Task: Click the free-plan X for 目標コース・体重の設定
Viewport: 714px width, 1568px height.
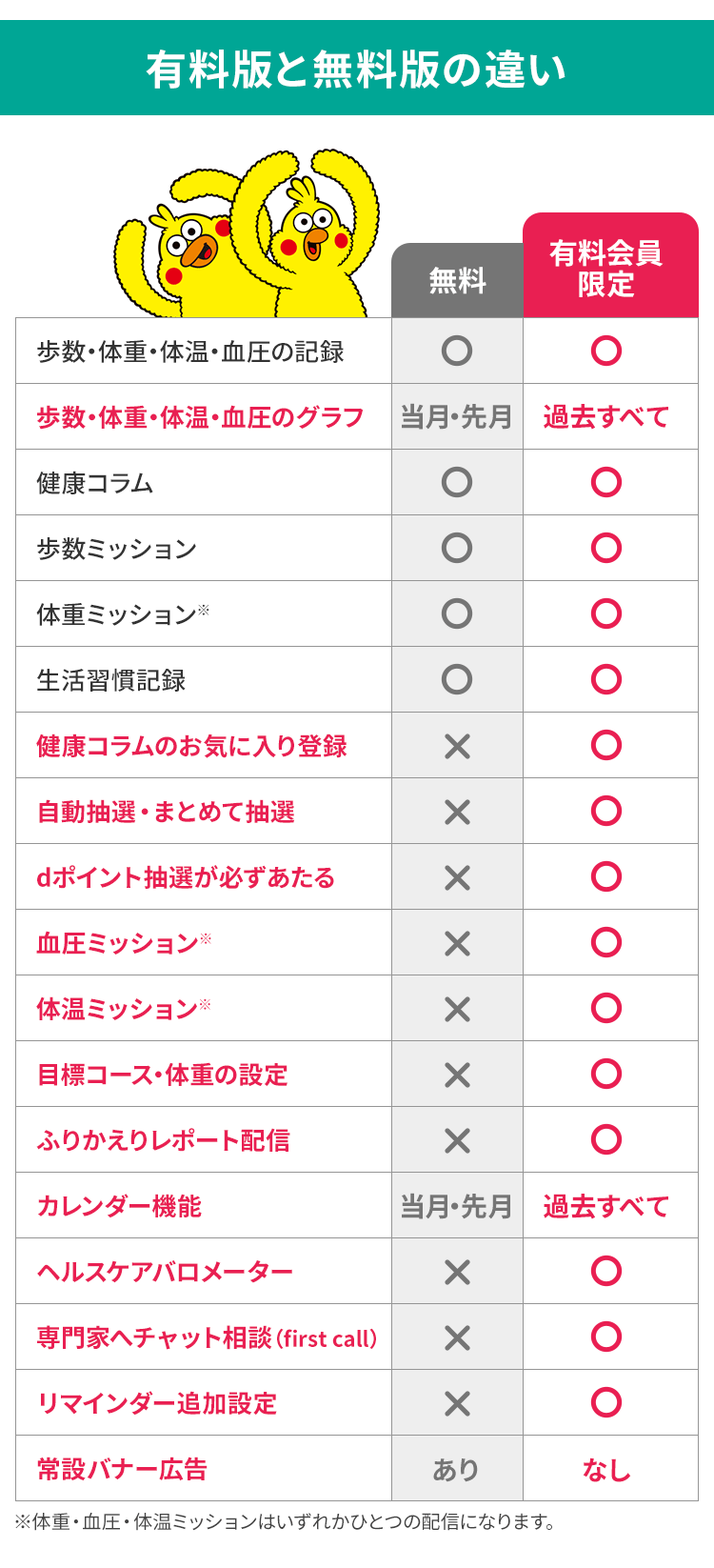Action: 457,1075
